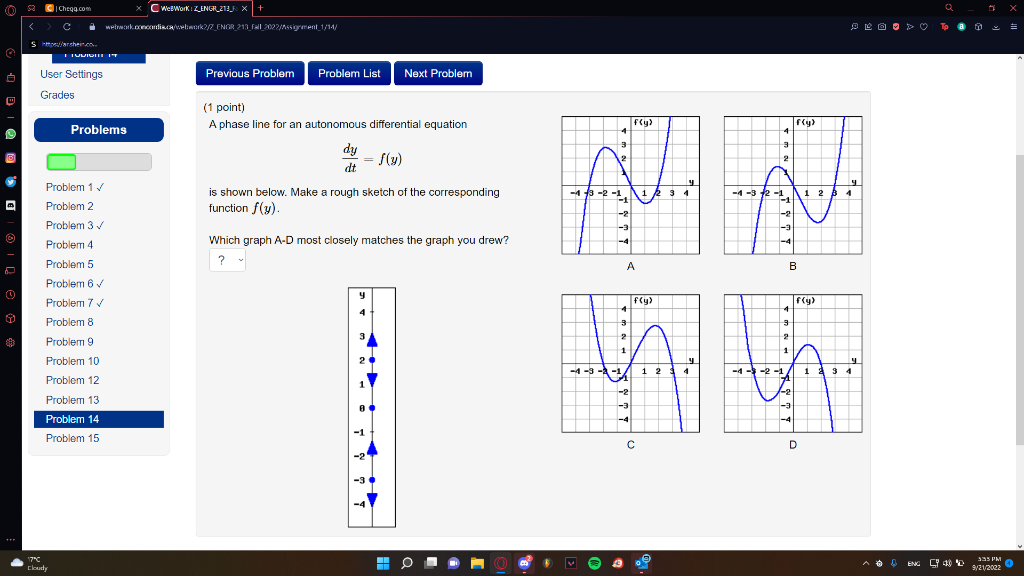Viewport: 1024px width, 576px height.
Task: Go to Problem 12
Action: click(x=72, y=380)
